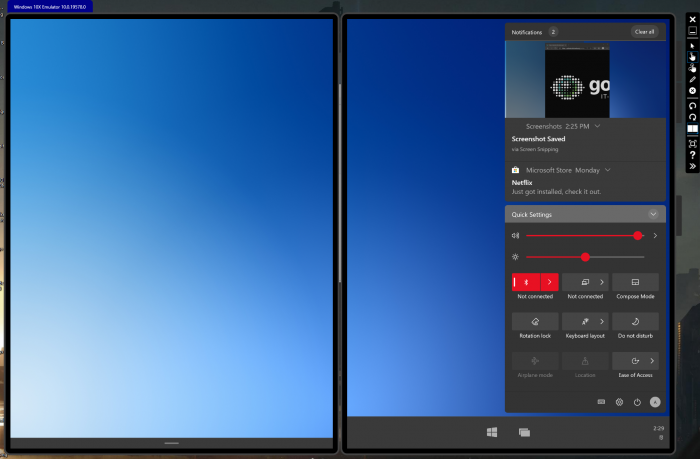The height and width of the screenshot is (459, 700).
Task: Click the brightness sun icon
Action: pos(515,257)
